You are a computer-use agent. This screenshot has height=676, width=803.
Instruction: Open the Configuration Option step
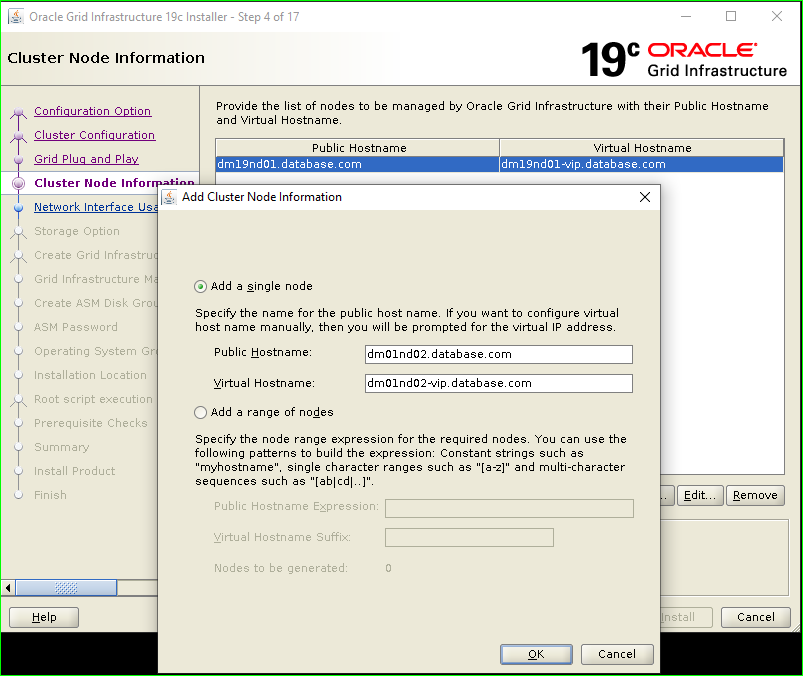pyautogui.click(x=92, y=111)
